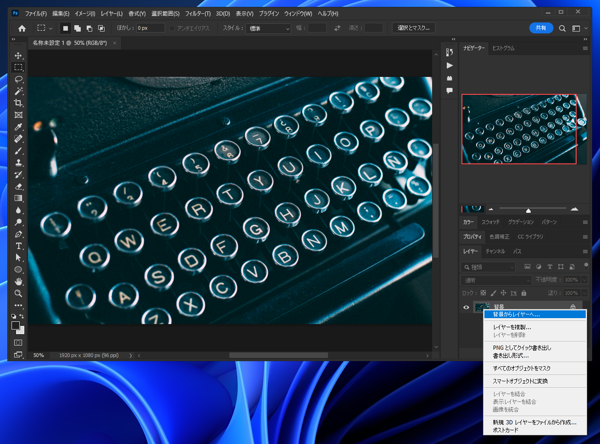Switch to the ヒストグラム tab

pyautogui.click(x=503, y=48)
